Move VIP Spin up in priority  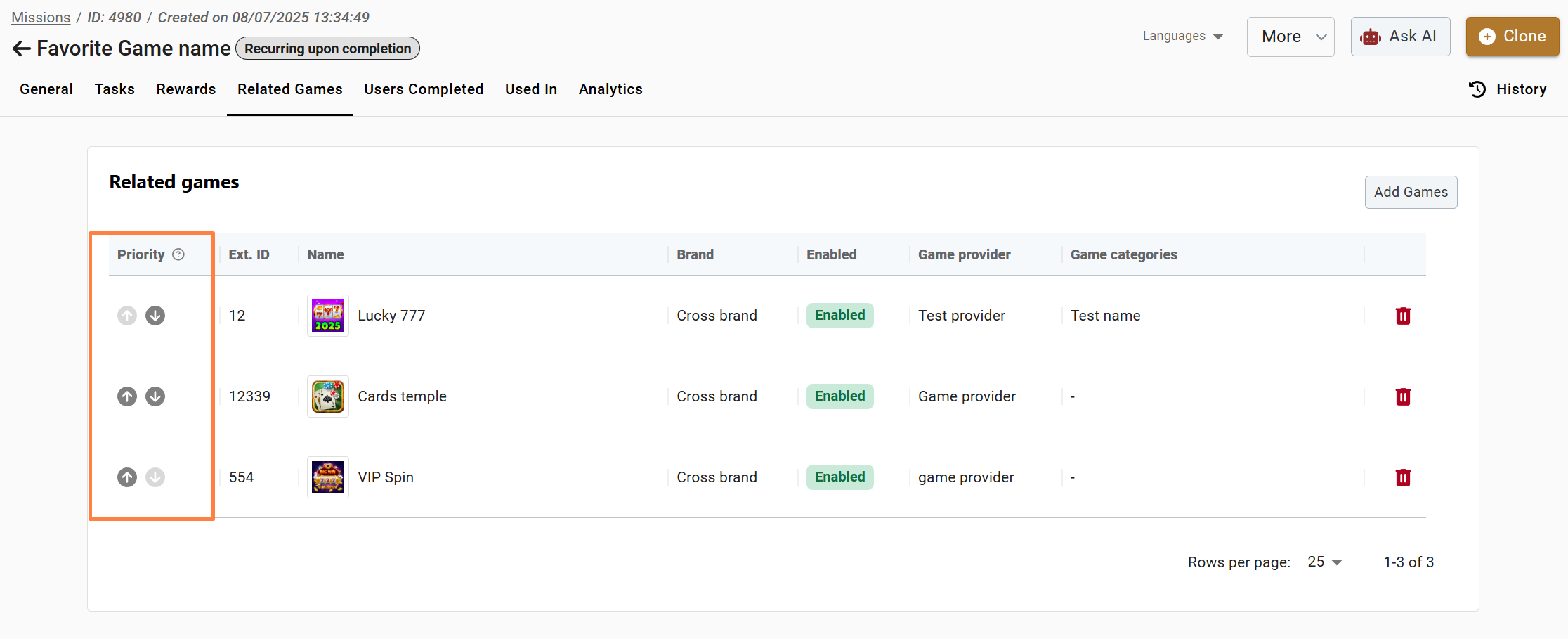click(x=127, y=477)
